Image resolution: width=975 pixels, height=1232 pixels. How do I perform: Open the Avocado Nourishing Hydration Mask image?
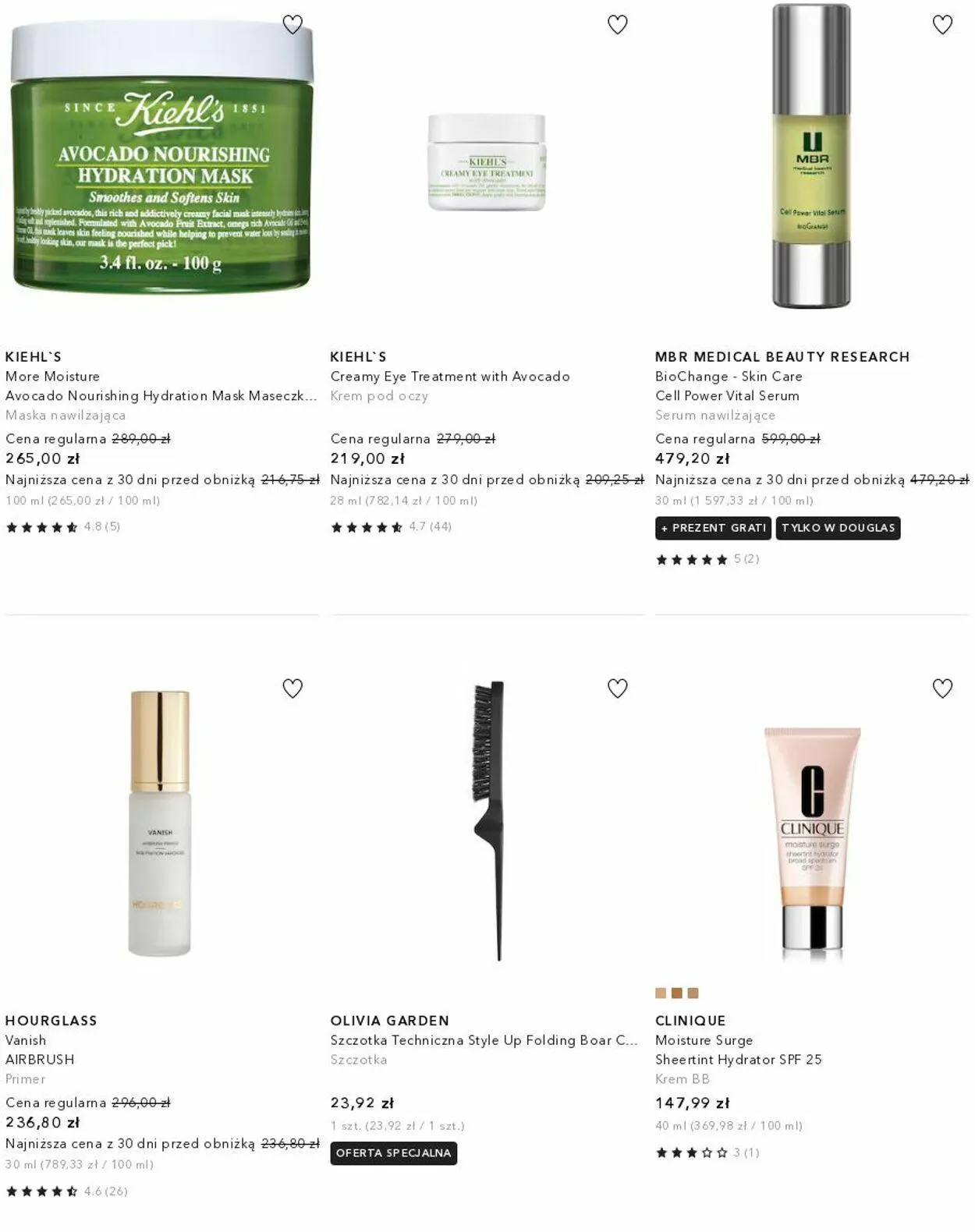pyautogui.click(x=161, y=155)
